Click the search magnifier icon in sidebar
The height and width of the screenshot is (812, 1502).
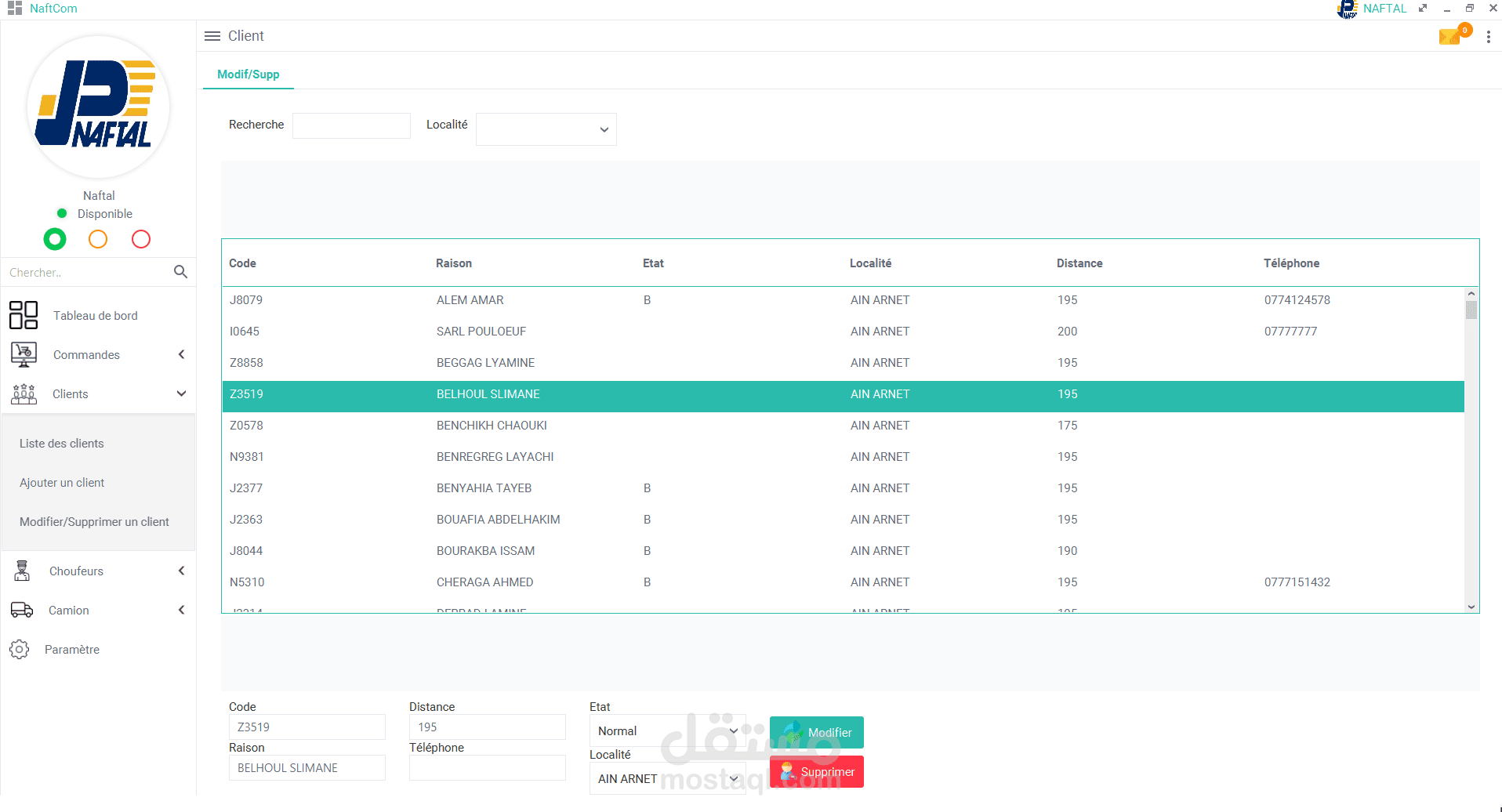(180, 272)
